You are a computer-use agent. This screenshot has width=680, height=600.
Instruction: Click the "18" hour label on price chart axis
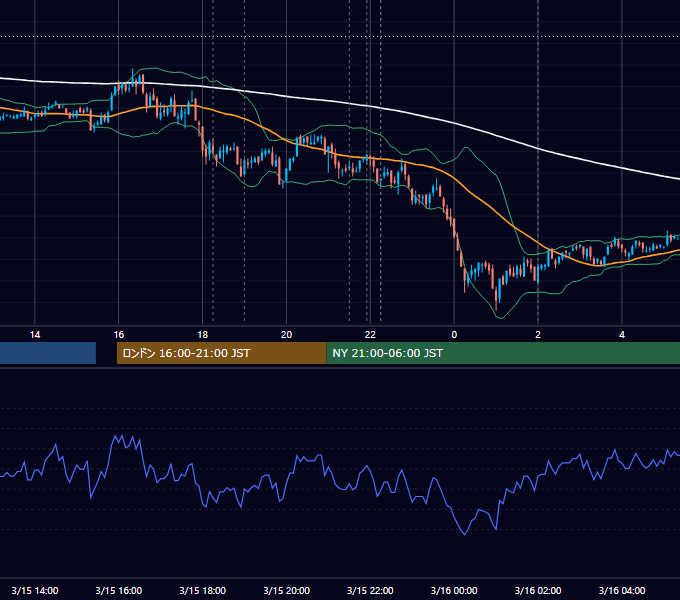203,335
